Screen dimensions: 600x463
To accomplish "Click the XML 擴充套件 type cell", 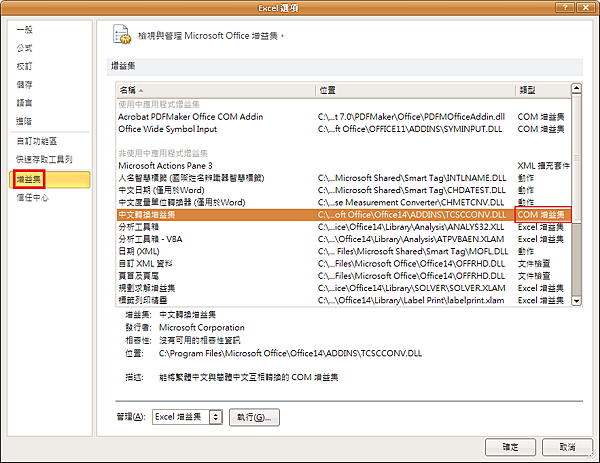I will click(x=543, y=166).
